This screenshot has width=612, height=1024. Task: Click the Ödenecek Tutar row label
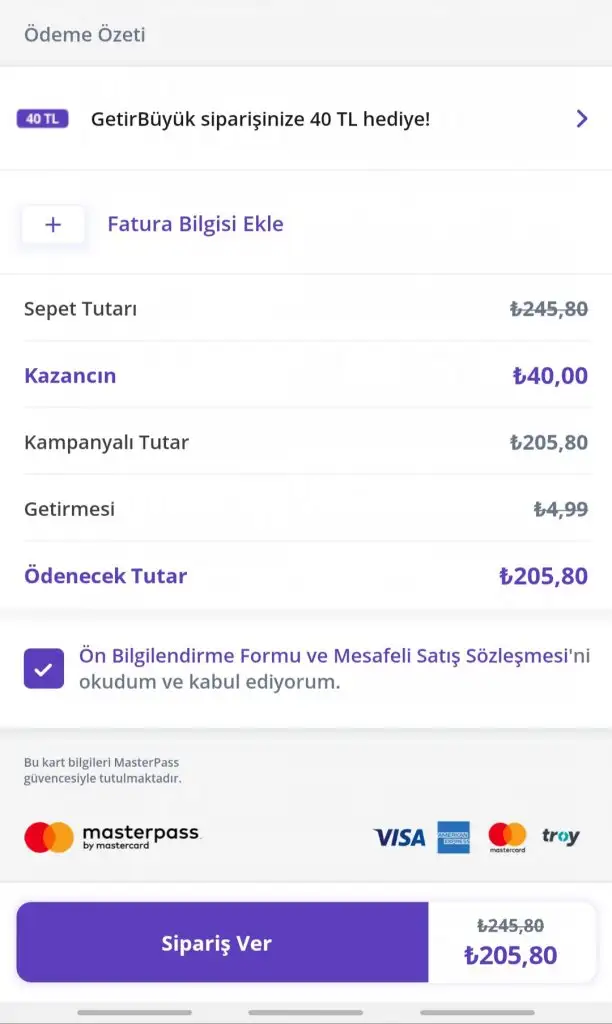point(105,576)
